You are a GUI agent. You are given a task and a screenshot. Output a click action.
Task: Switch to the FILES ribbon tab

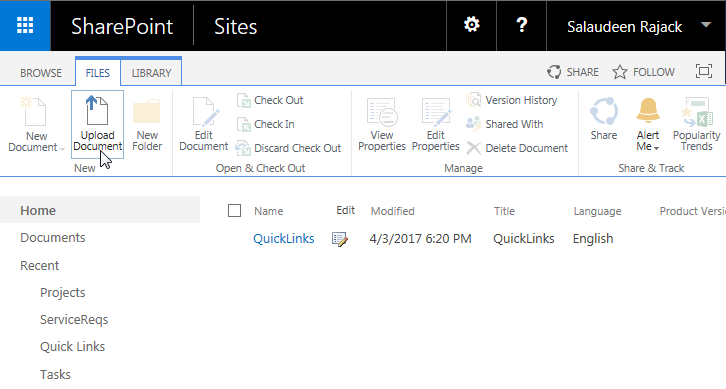pos(98,73)
